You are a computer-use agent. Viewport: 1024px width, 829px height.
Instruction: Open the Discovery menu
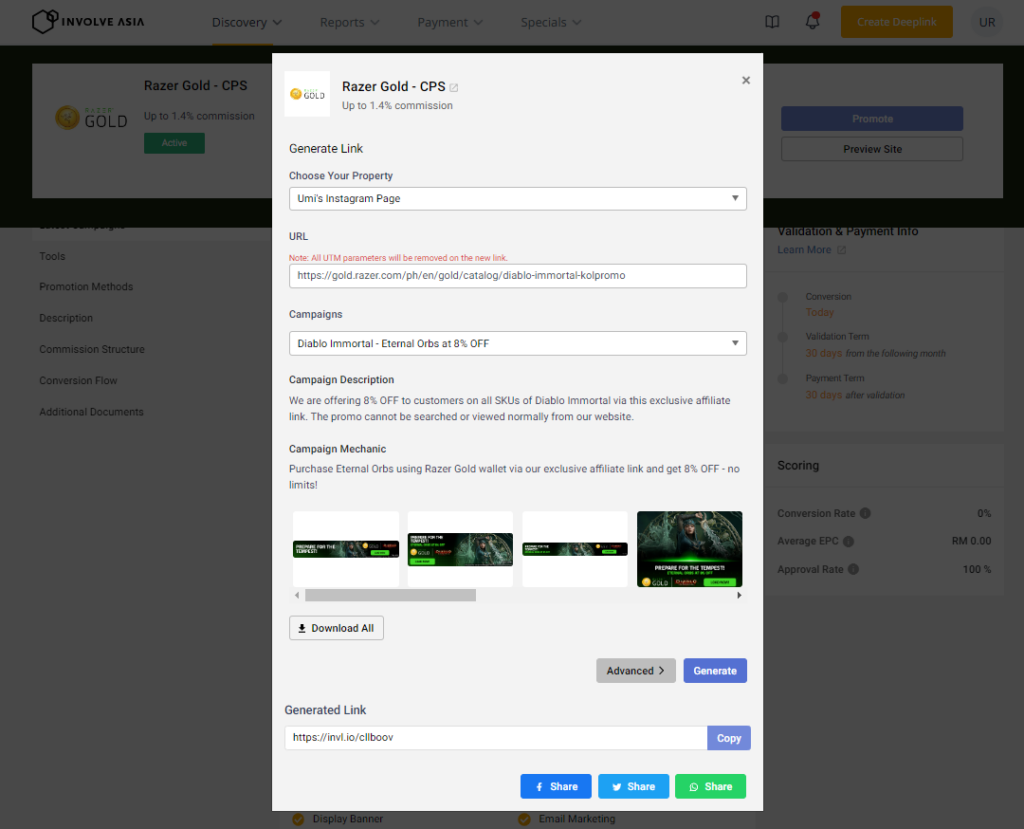point(246,21)
